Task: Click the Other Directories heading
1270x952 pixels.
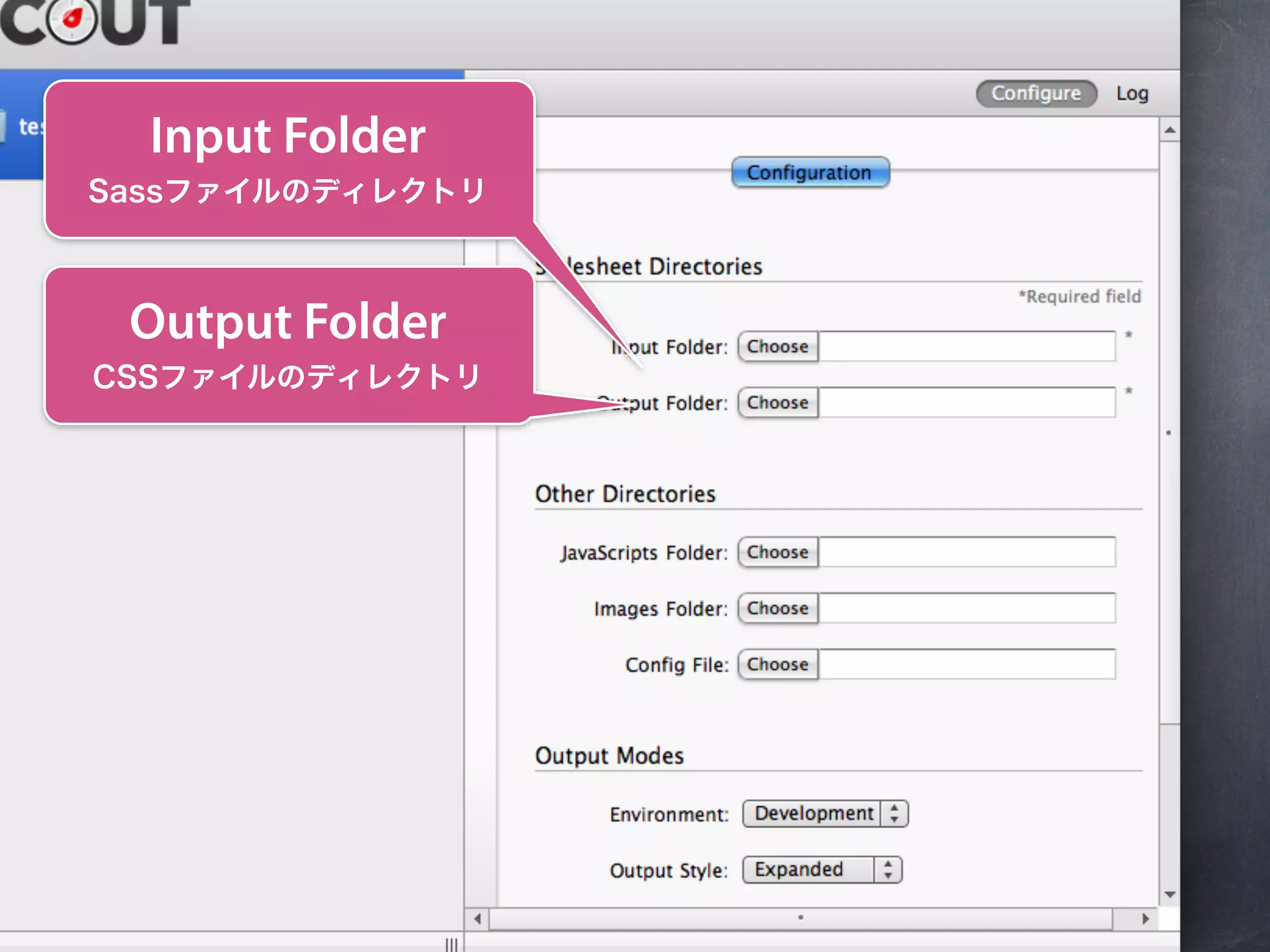Action: click(625, 494)
